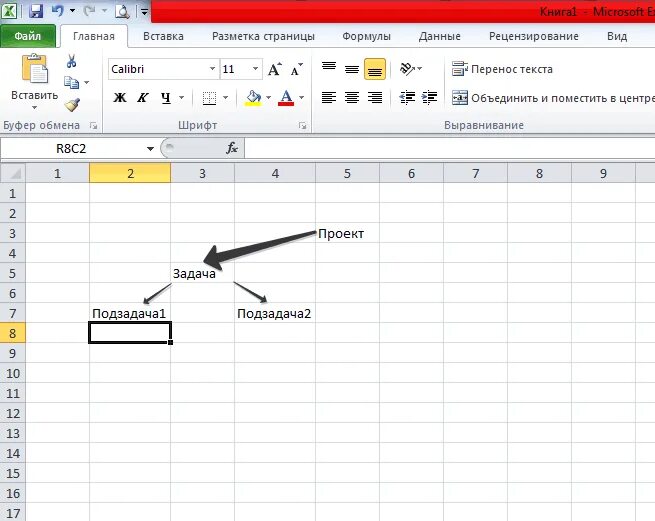This screenshot has height=521, width=655.
Task: Decrease font size with small A icon
Action: click(296, 69)
